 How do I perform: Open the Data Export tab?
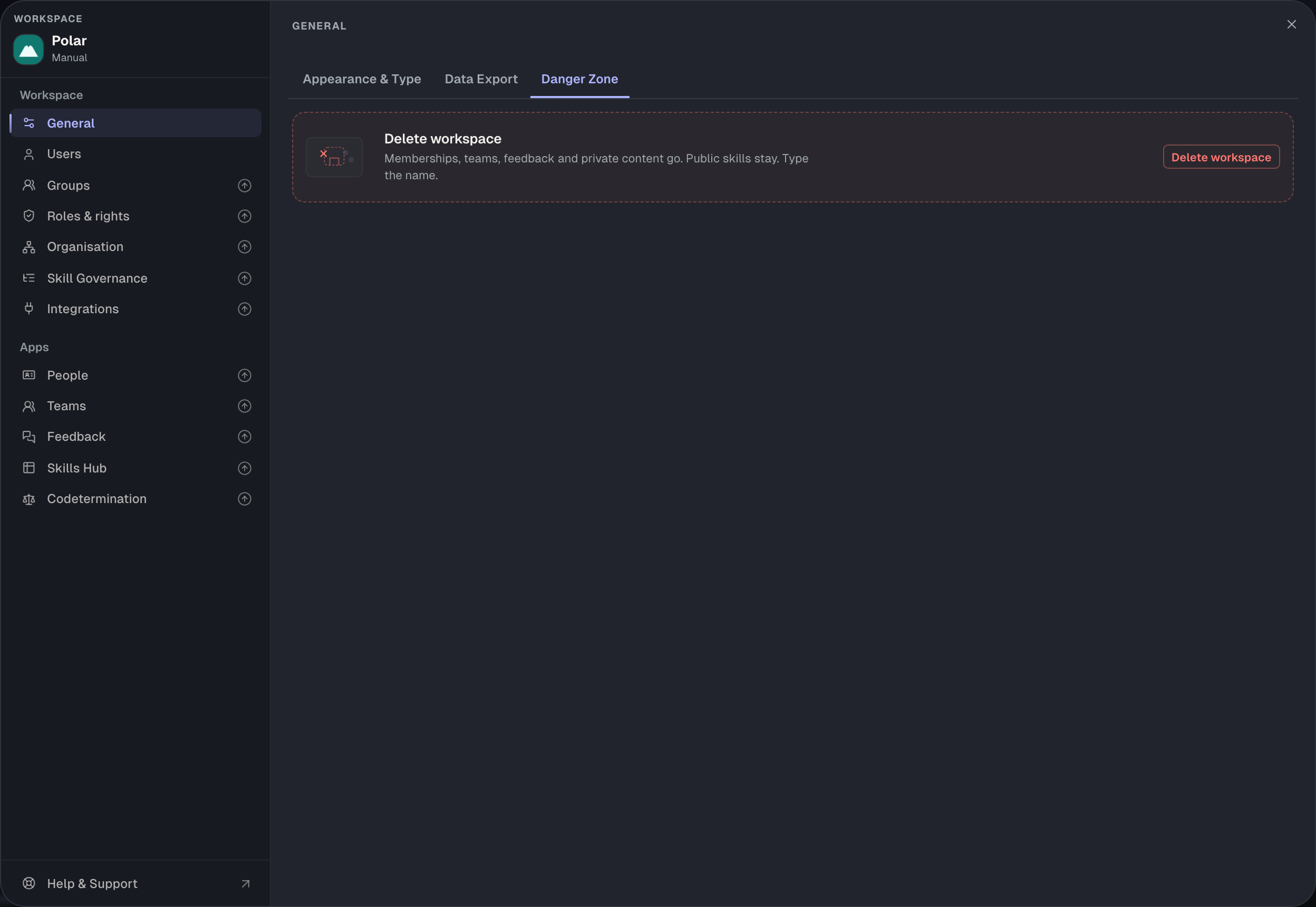[x=481, y=79]
